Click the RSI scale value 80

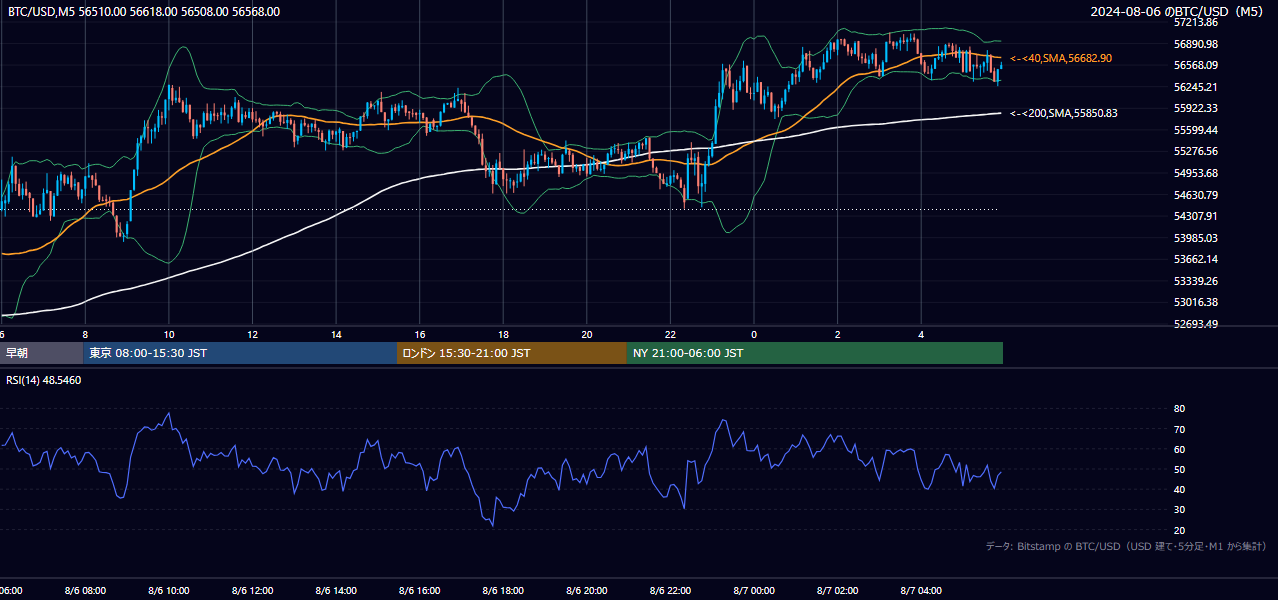tap(1179, 409)
